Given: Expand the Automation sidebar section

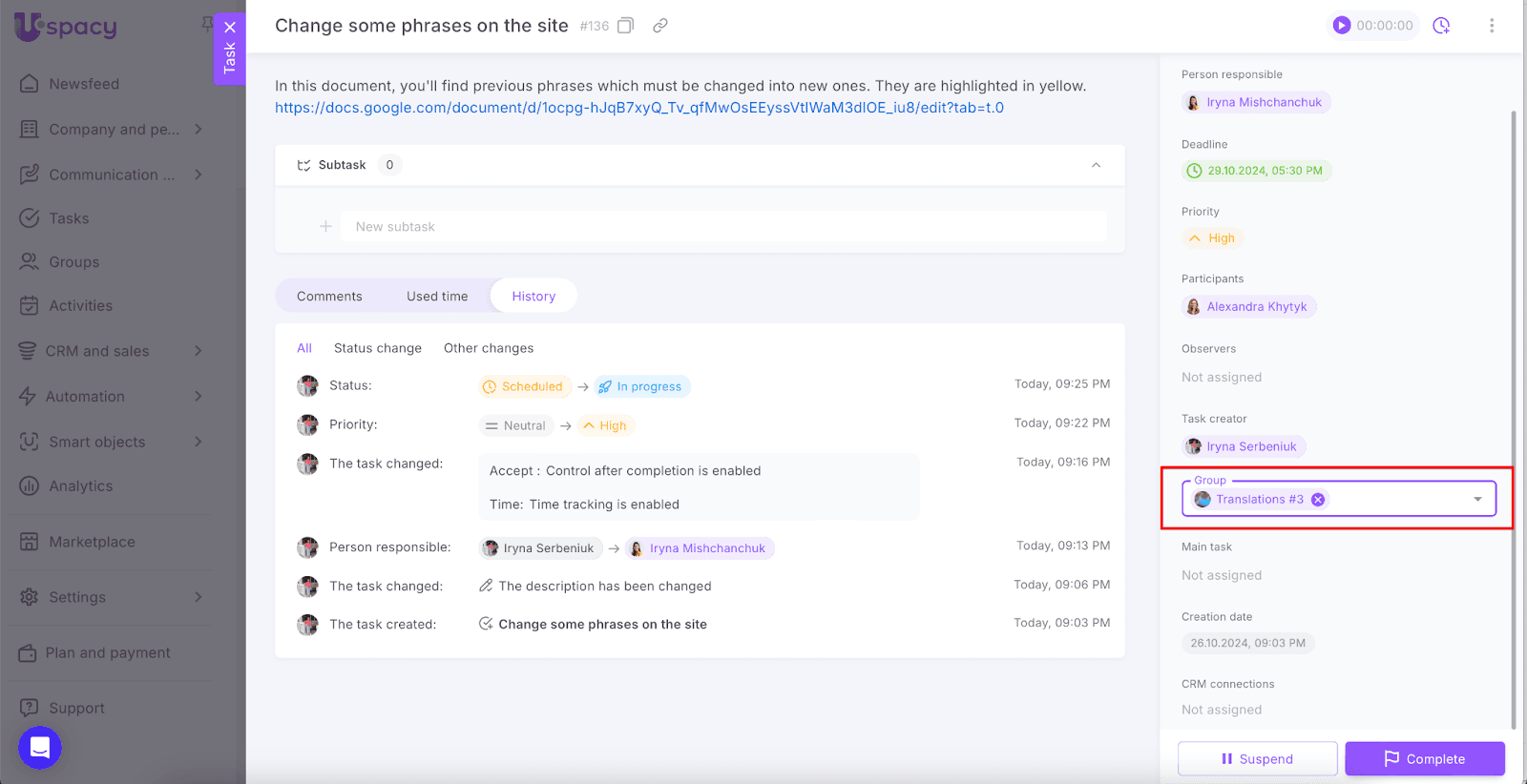Looking at the screenshot, I should tap(198, 397).
